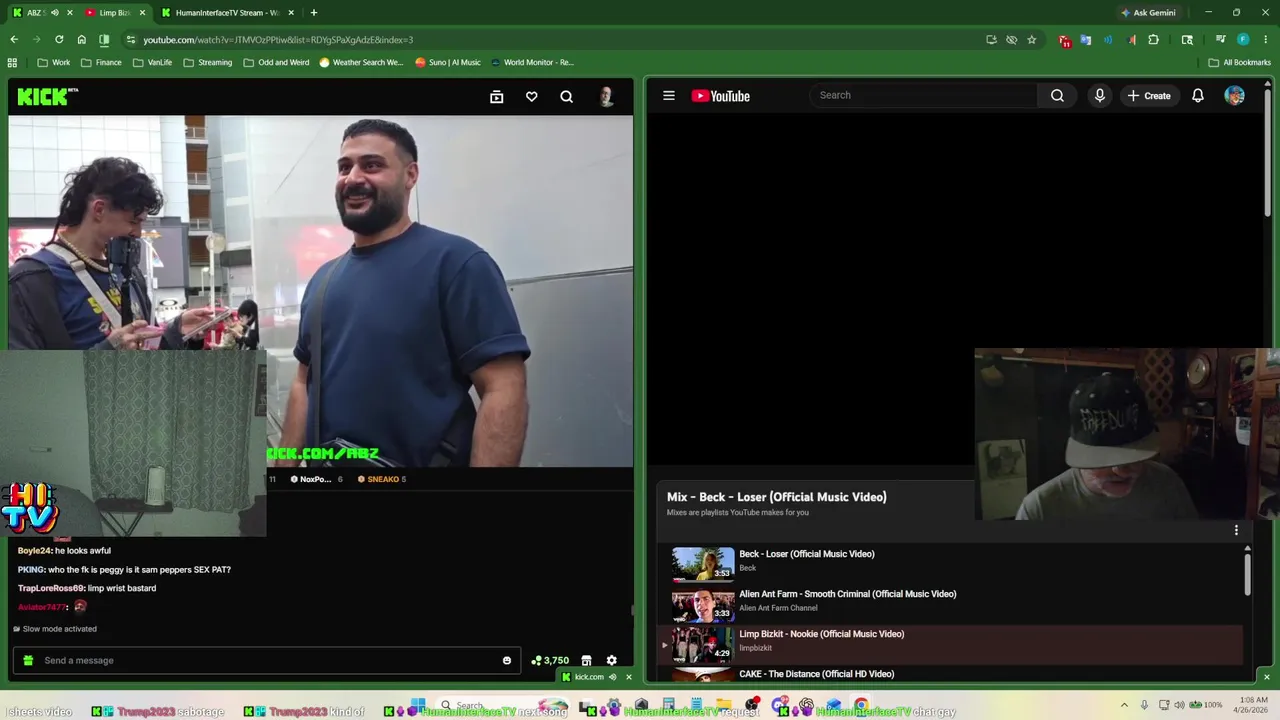Click the Ask Gemini button
The image size is (1280, 720).
(1148, 13)
